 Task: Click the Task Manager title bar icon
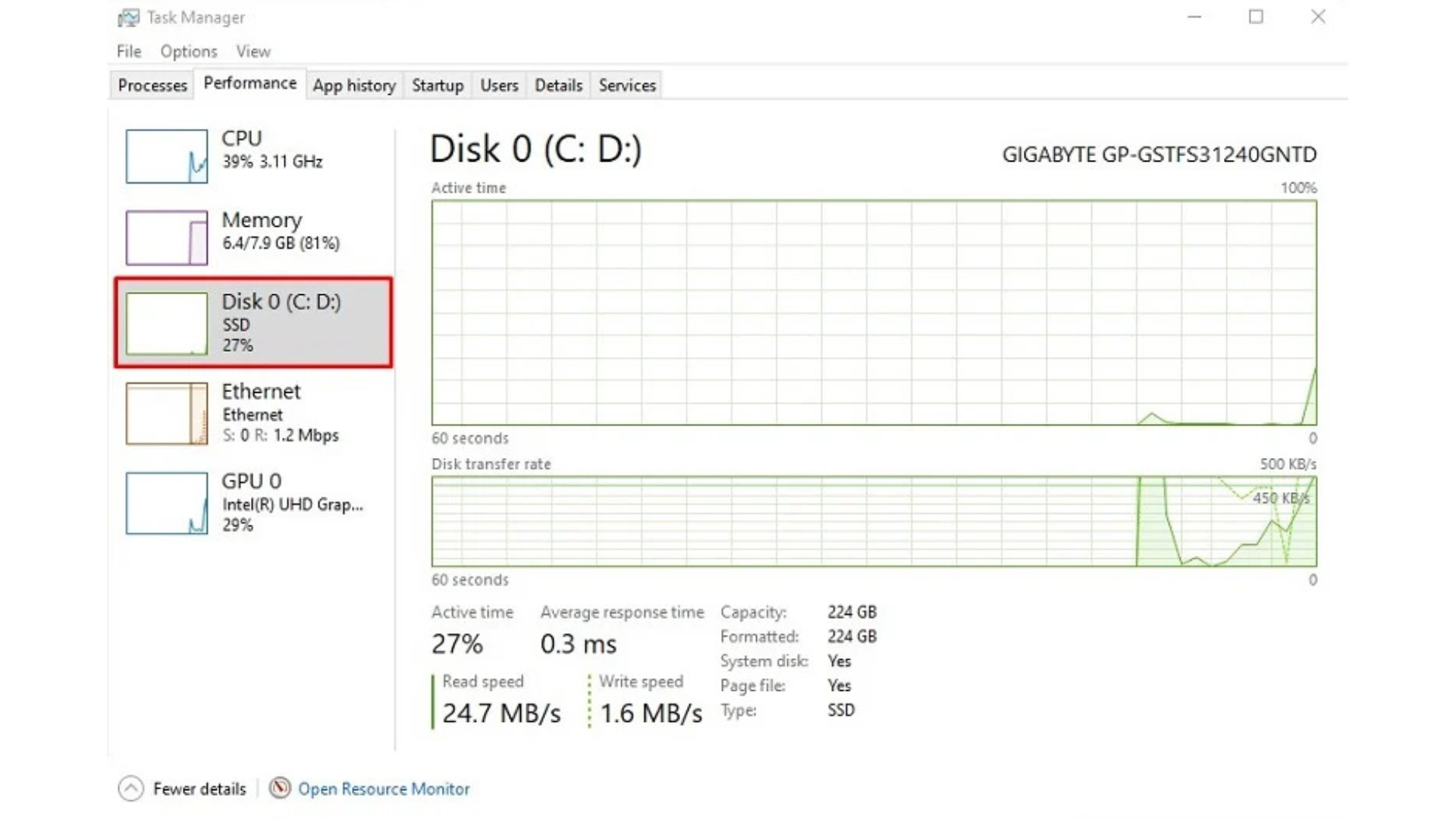128,17
